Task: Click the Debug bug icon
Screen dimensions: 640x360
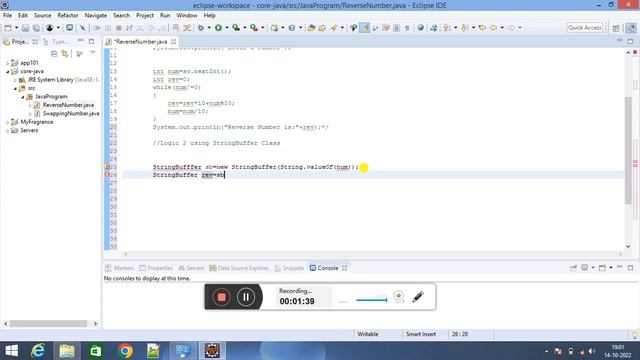Action: click(x=201, y=28)
